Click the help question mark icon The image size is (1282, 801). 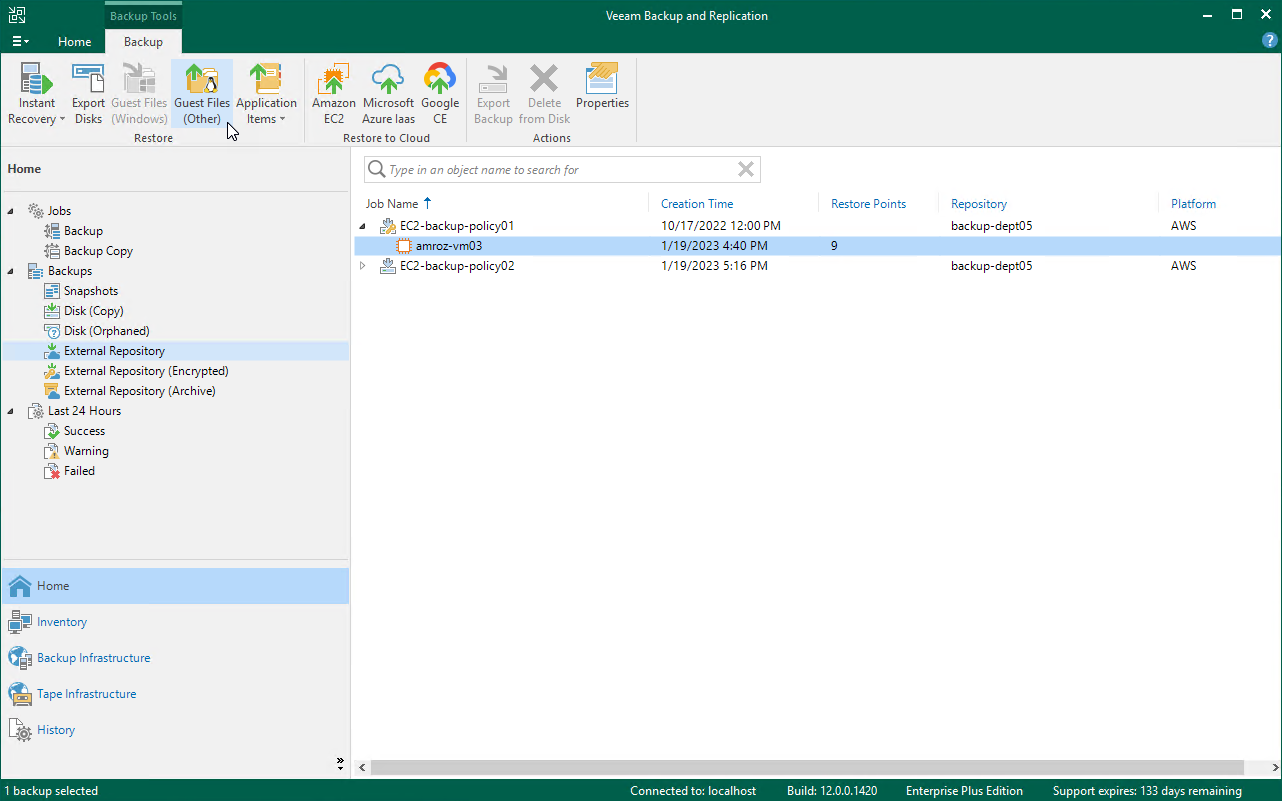1270,41
